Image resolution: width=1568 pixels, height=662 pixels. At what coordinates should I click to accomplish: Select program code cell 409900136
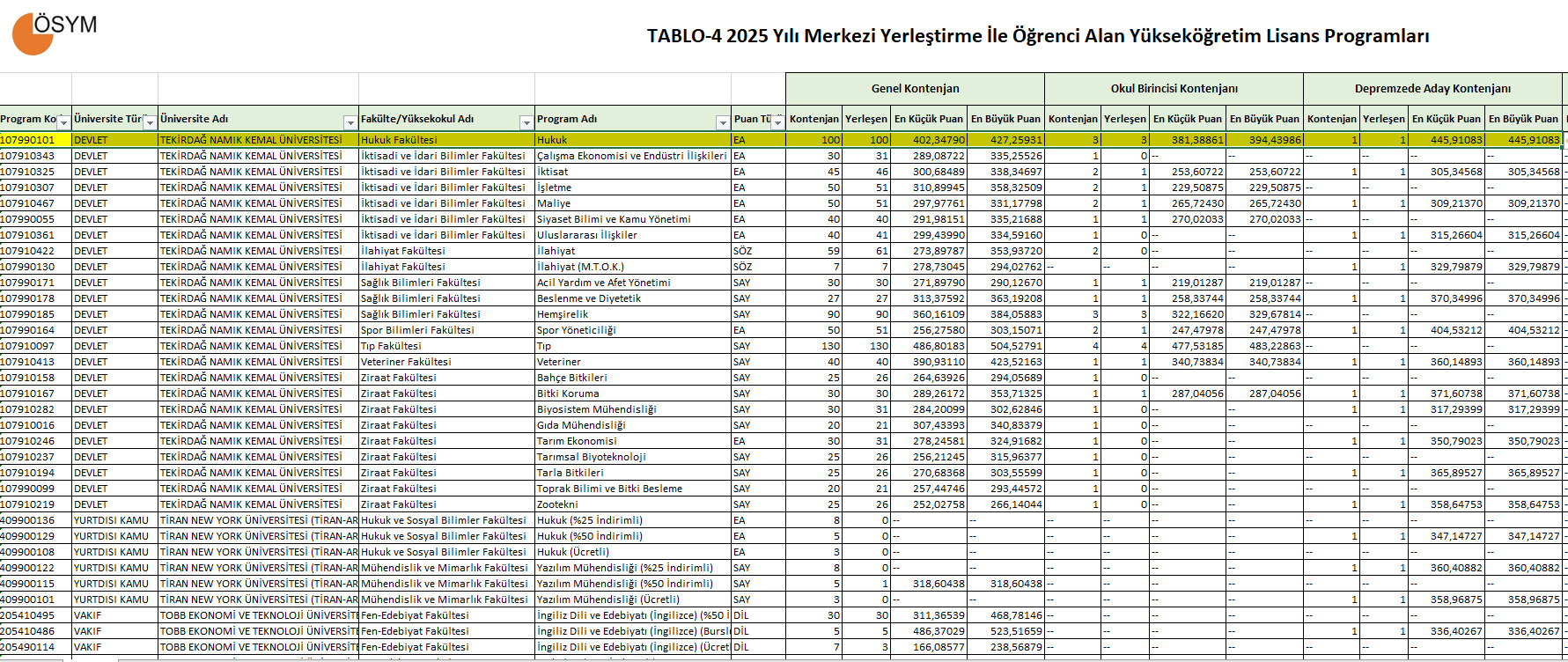tap(35, 520)
